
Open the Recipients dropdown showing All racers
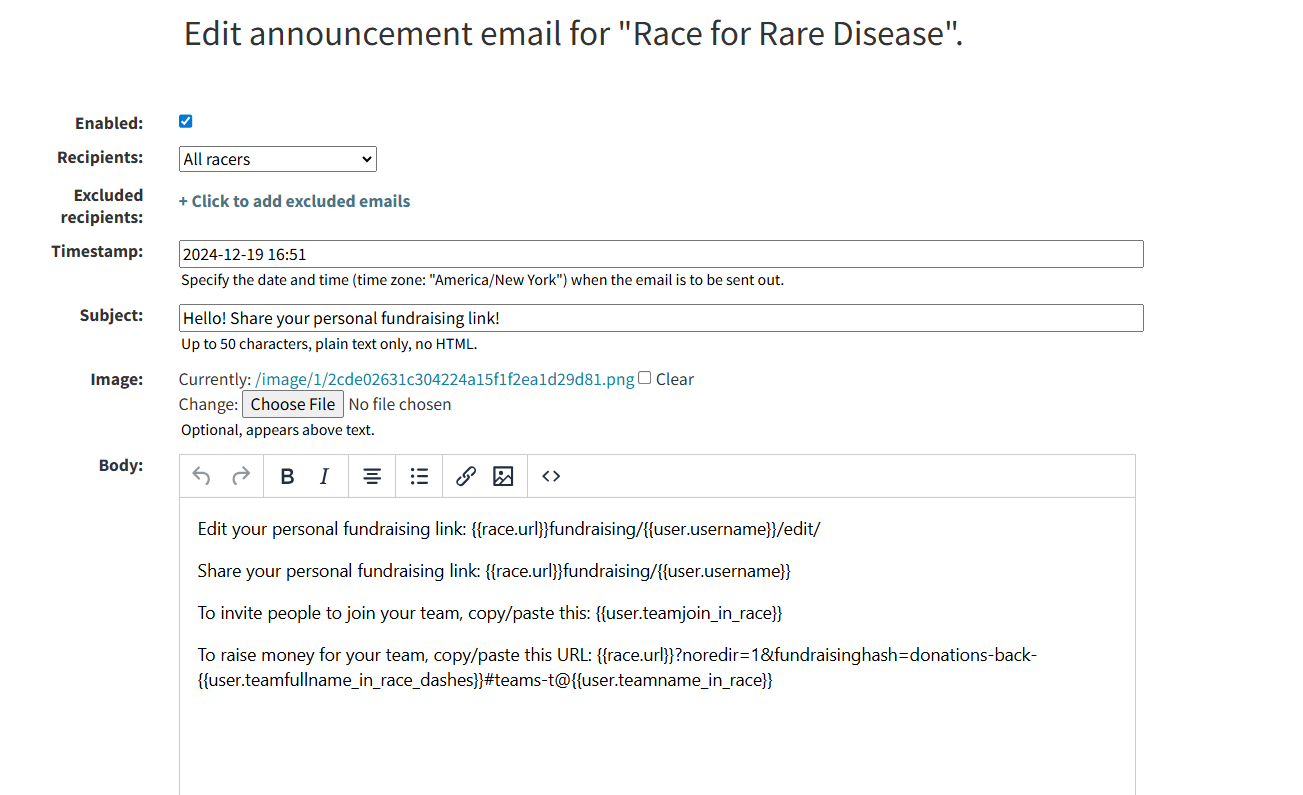click(277, 159)
